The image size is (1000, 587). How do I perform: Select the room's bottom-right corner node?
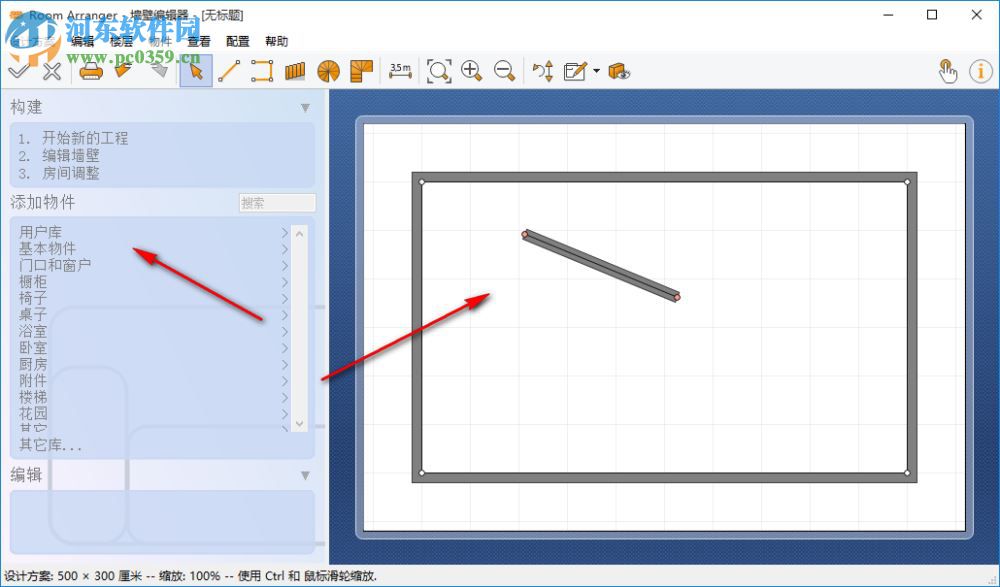908,473
